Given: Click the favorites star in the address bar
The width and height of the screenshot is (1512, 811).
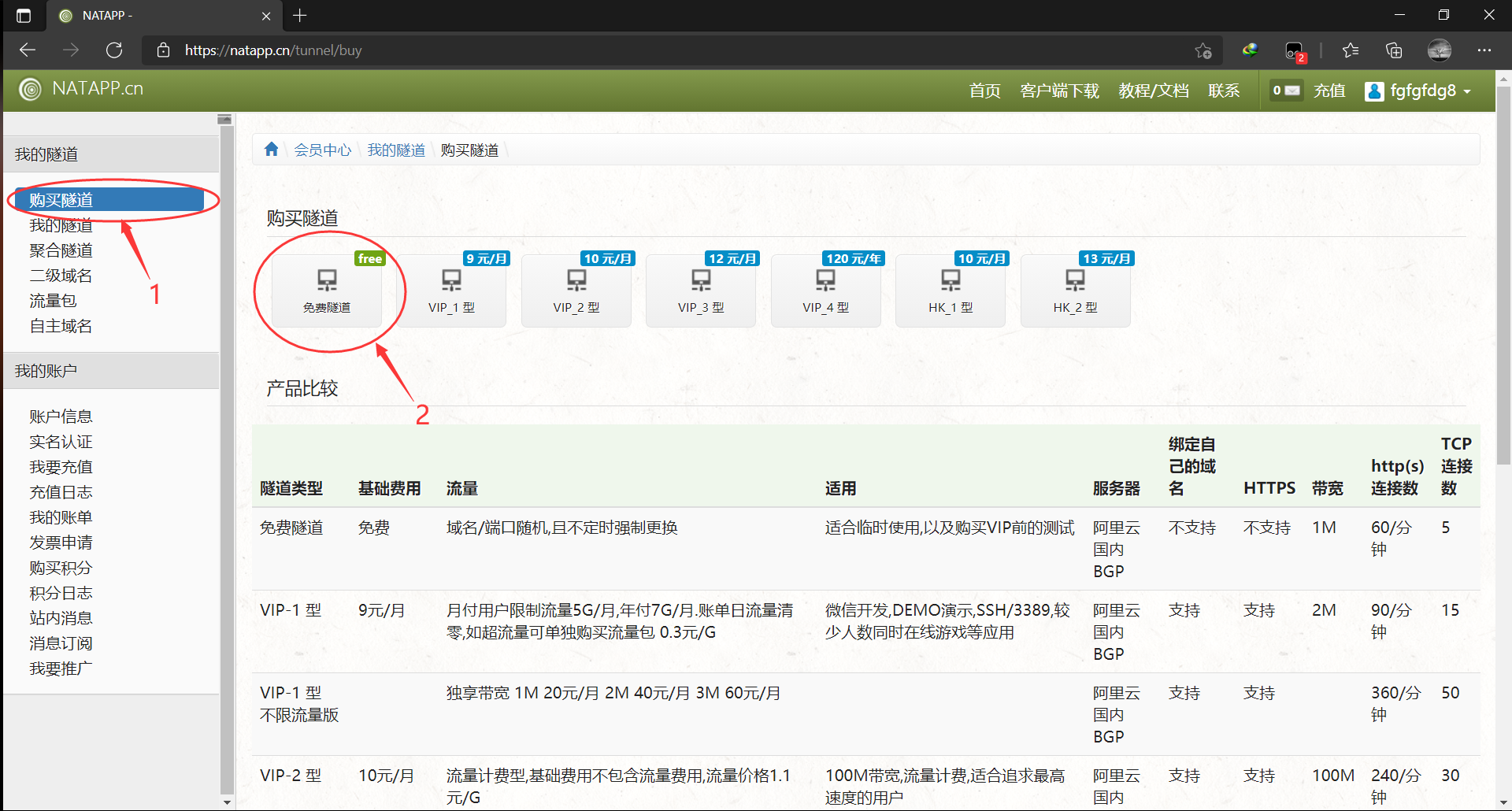Looking at the screenshot, I should click(x=1203, y=50).
